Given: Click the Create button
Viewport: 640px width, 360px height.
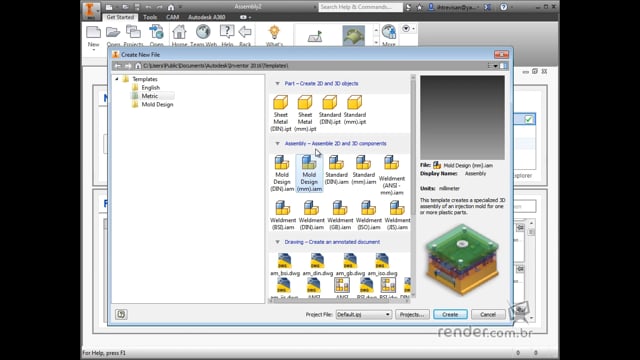Looking at the screenshot, I should pos(450,314).
